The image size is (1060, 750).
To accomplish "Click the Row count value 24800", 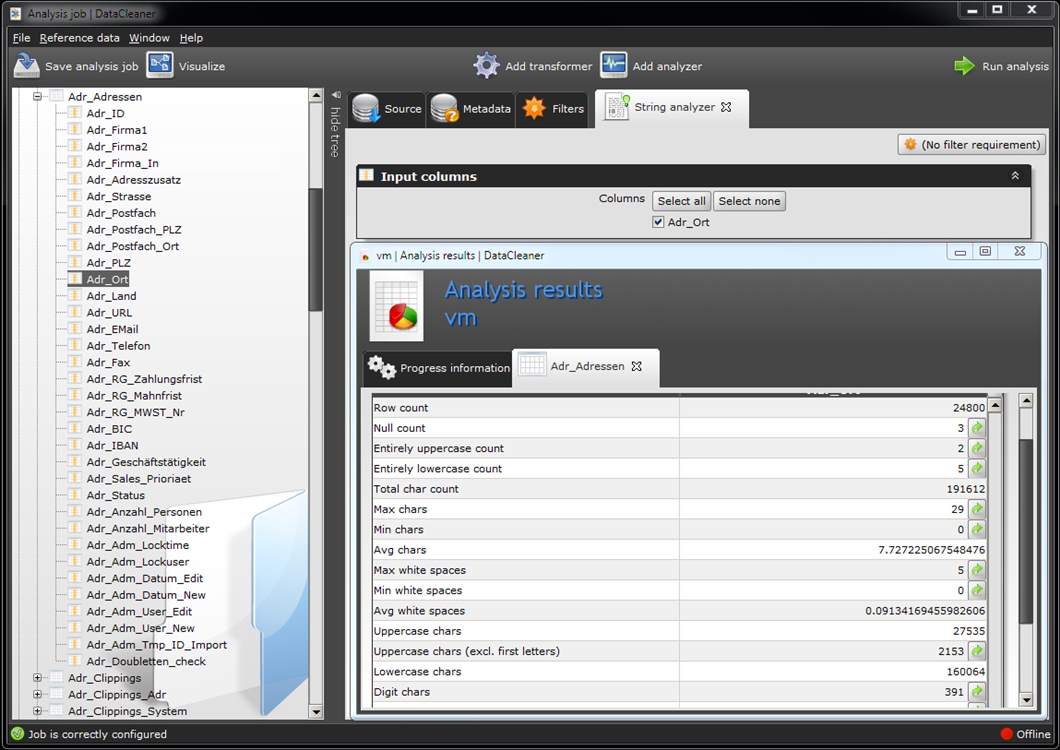I will click(969, 408).
